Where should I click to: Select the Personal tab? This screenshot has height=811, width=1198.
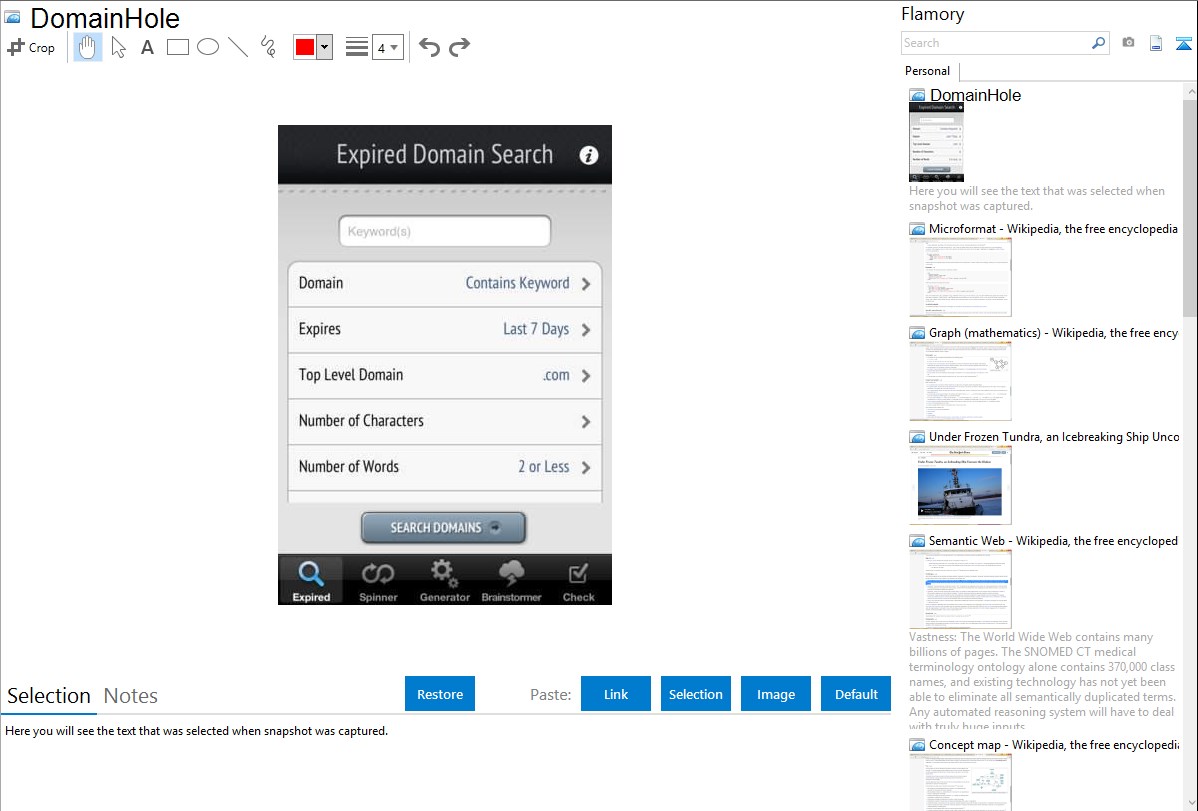[928, 71]
